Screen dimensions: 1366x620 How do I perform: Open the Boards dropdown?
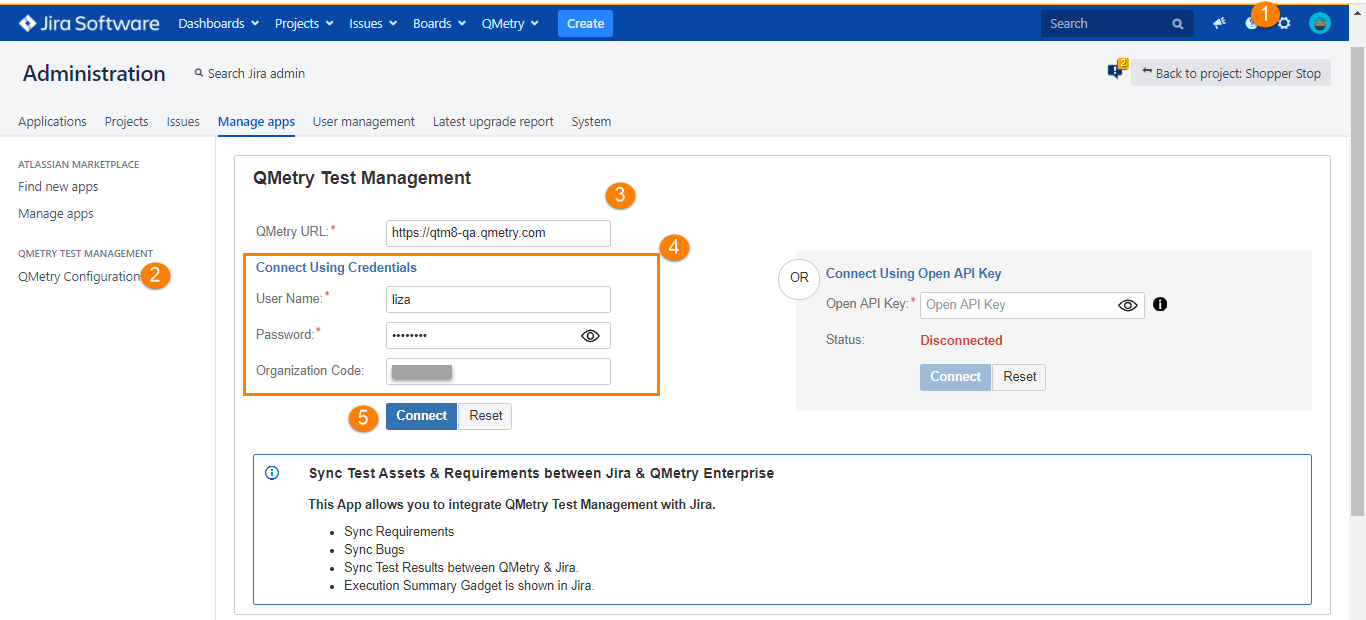click(438, 22)
